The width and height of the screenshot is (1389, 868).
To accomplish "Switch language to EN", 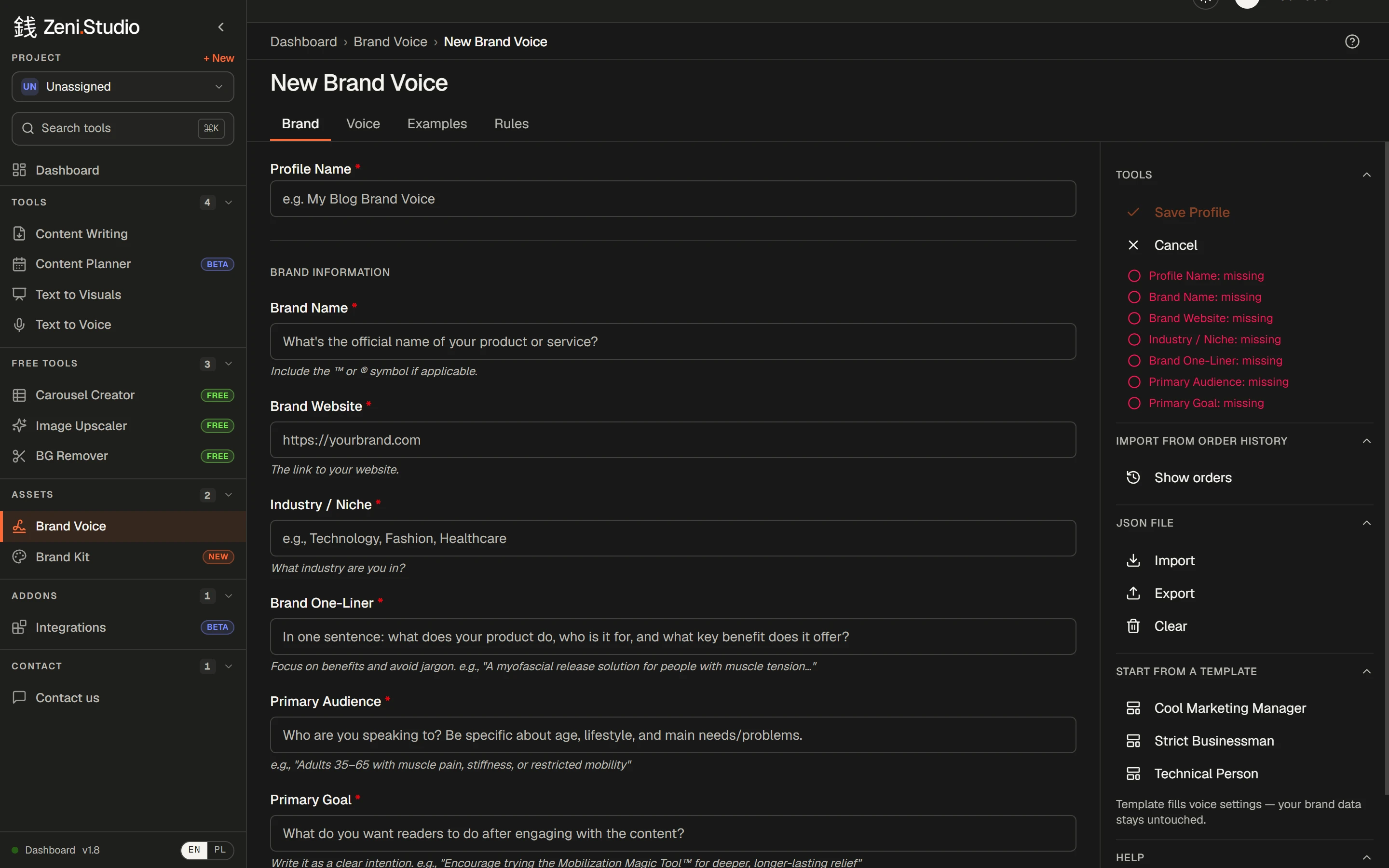I will [194, 850].
